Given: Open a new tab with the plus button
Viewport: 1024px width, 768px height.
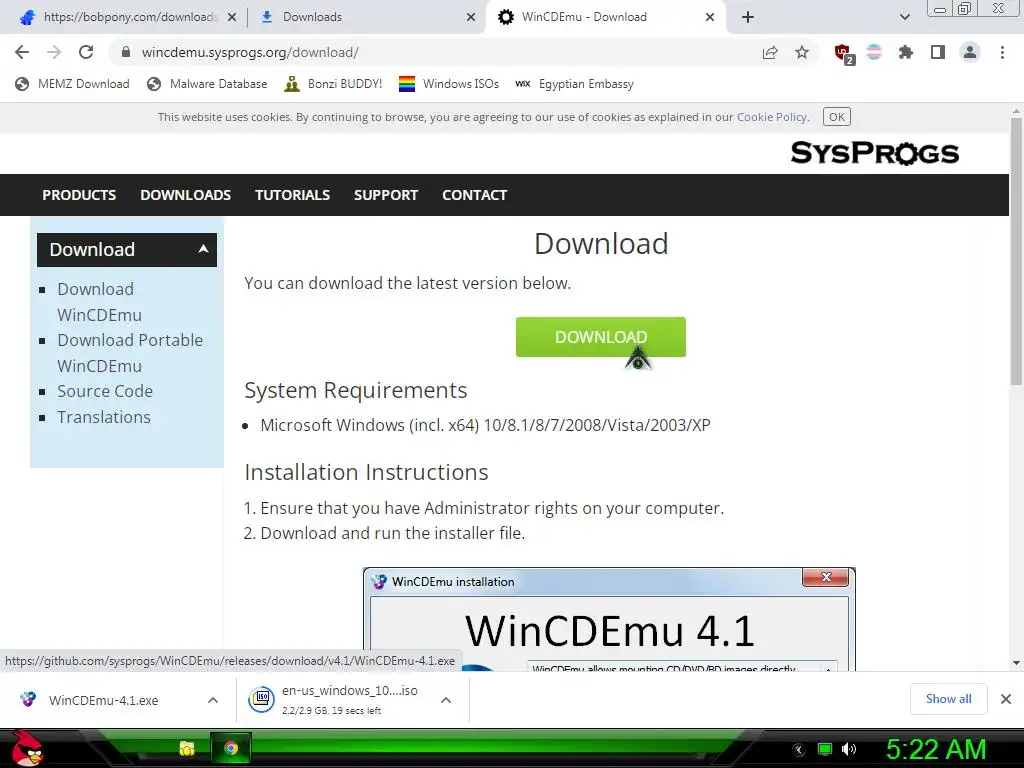Looking at the screenshot, I should (748, 17).
